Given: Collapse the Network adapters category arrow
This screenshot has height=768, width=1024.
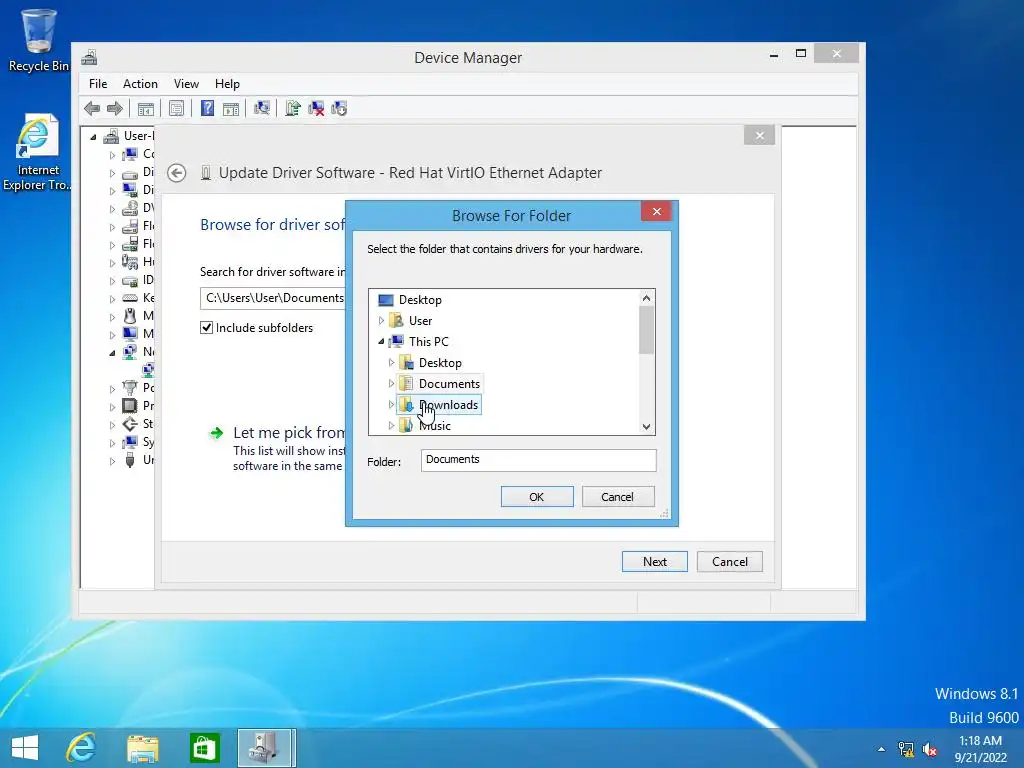Looking at the screenshot, I should pos(112,353).
